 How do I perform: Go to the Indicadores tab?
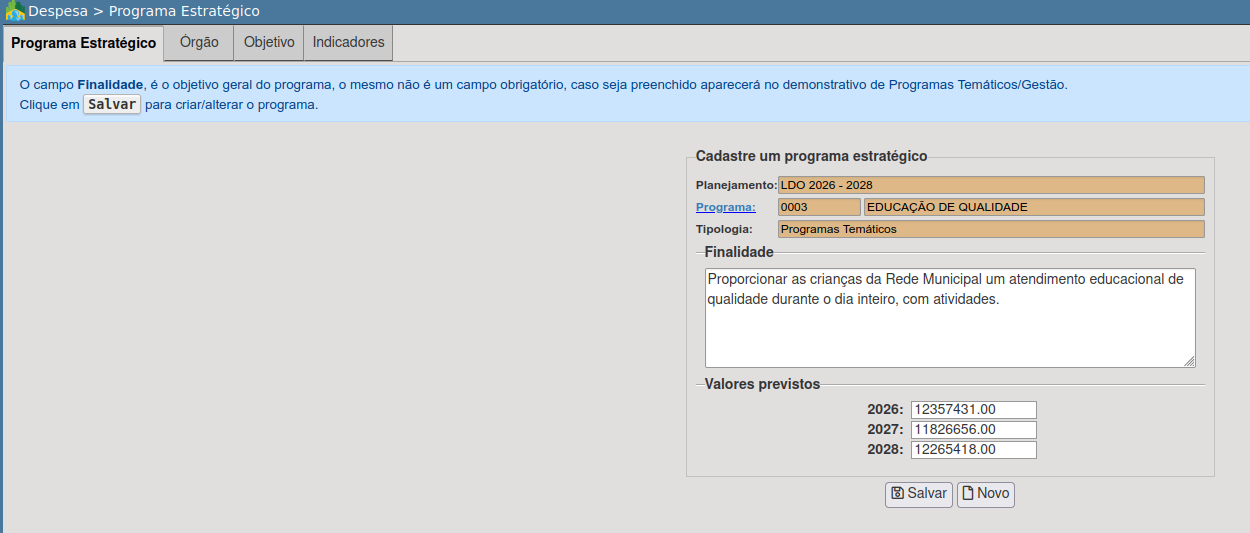pos(348,43)
